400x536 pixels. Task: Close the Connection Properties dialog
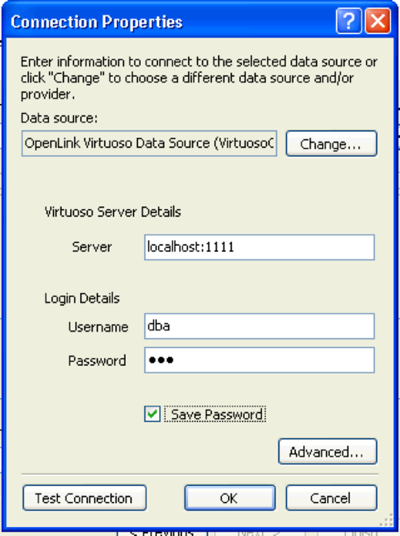378,21
